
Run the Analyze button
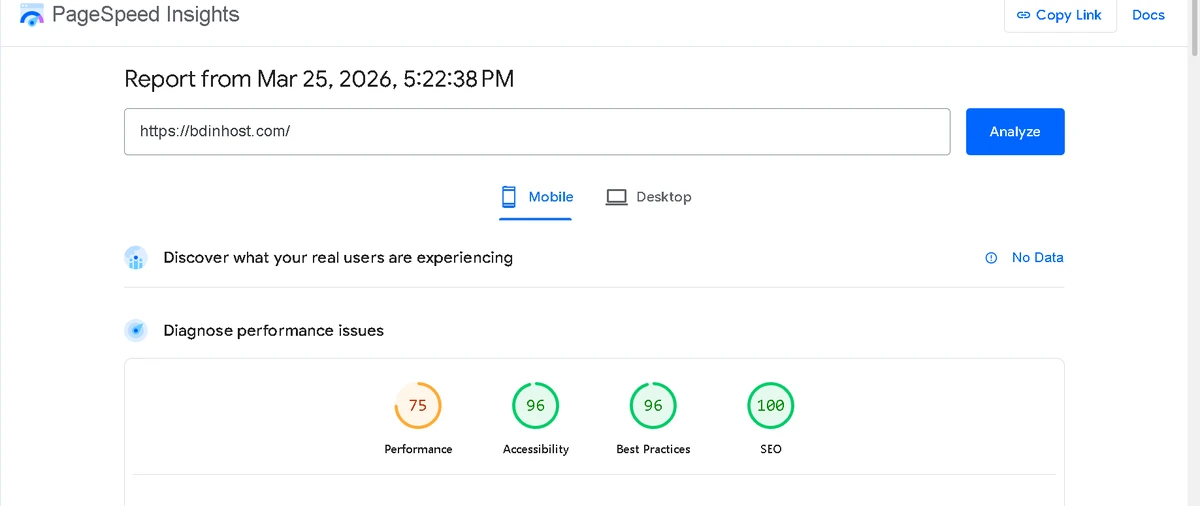(x=1015, y=132)
